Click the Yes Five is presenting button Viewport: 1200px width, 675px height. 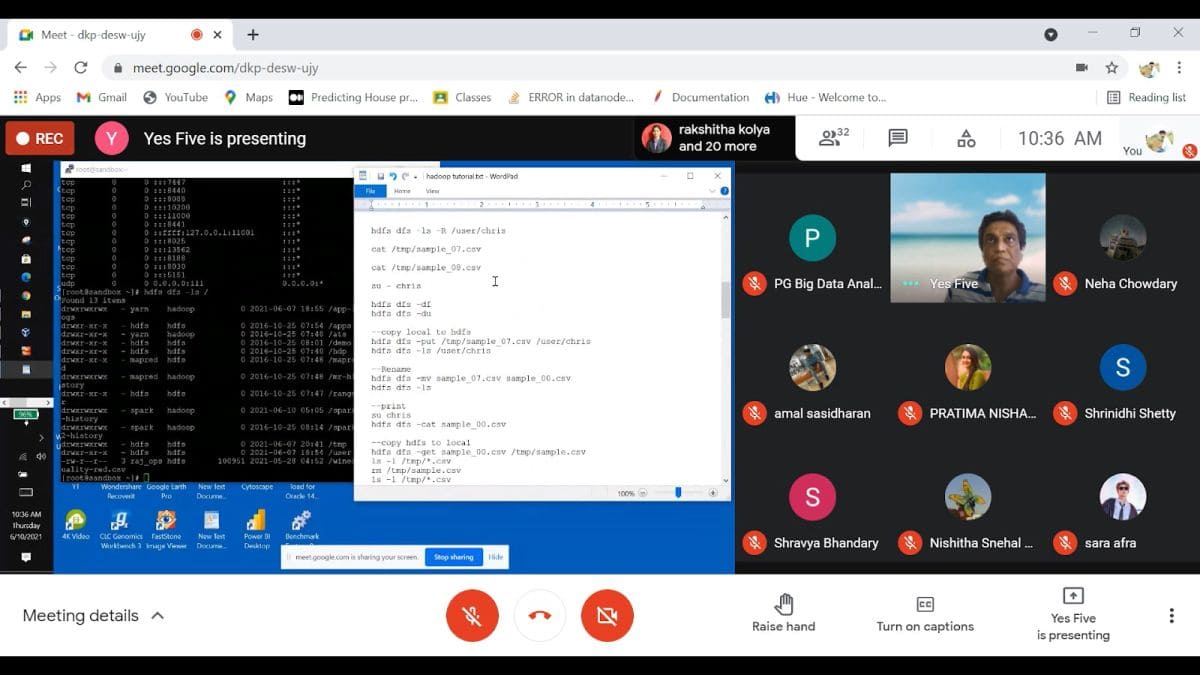pos(1073,613)
